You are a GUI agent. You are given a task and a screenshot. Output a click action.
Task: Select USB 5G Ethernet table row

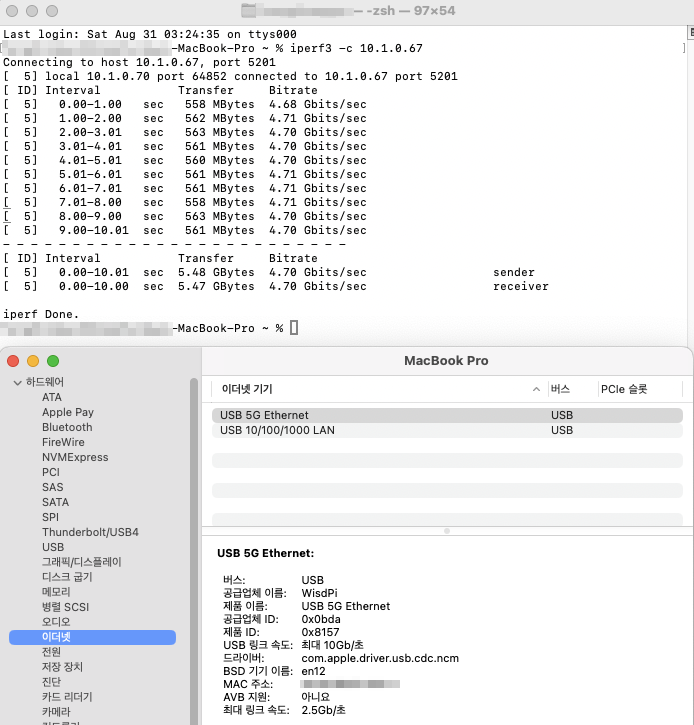447,415
